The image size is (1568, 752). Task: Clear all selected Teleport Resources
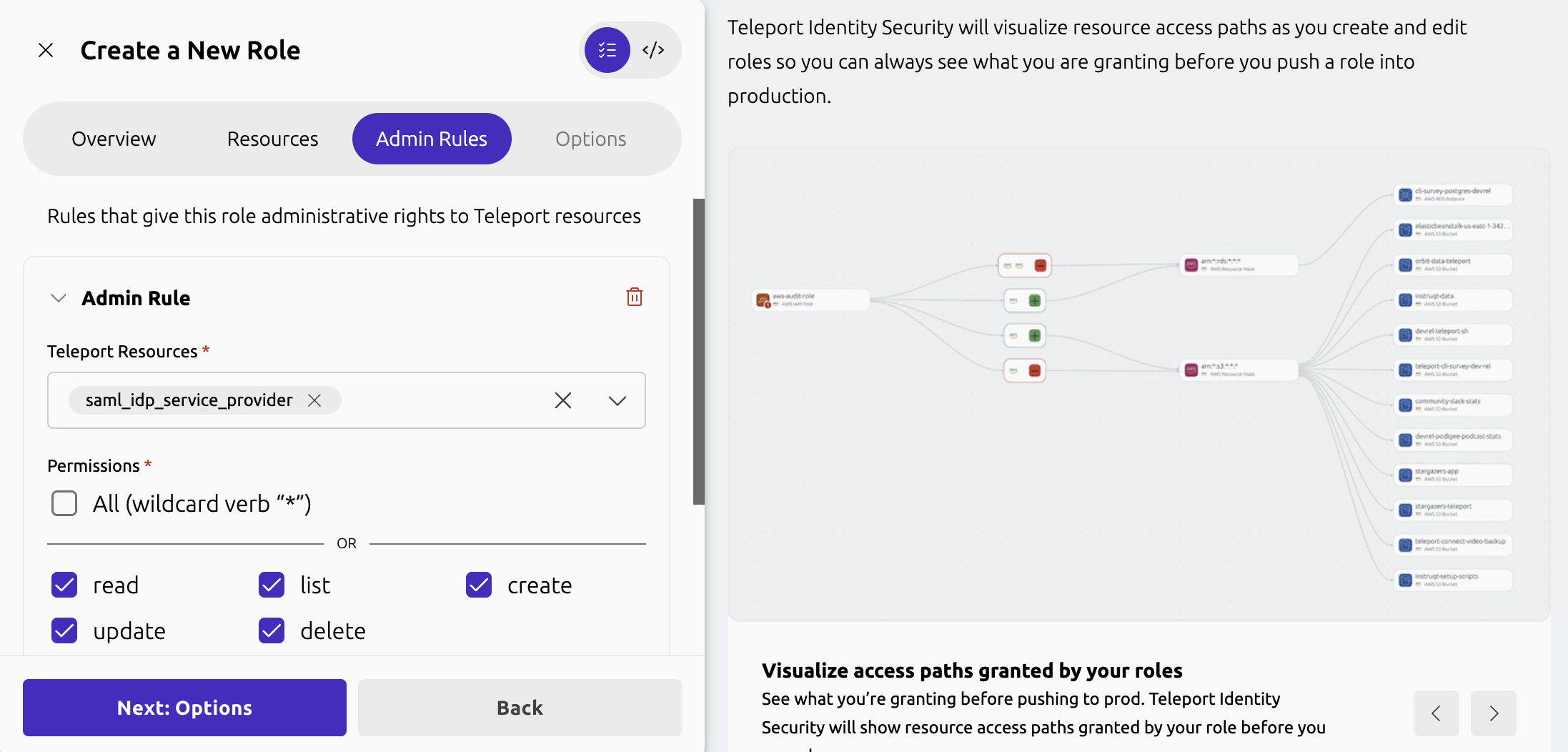click(563, 400)
